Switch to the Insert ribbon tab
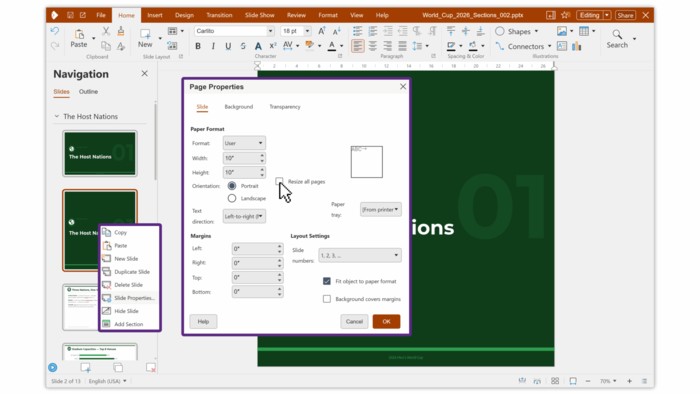 click(155, 15)
